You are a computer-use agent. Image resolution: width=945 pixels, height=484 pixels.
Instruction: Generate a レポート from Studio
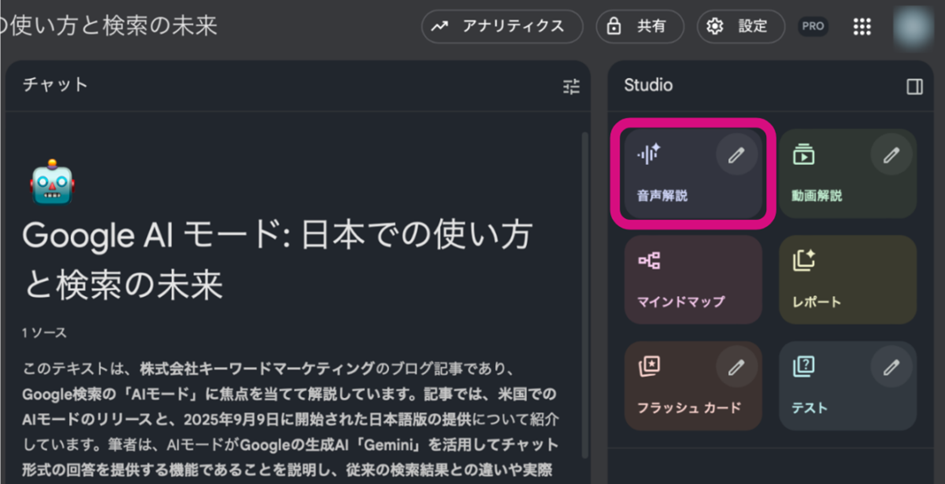click(x=847, y=281)
